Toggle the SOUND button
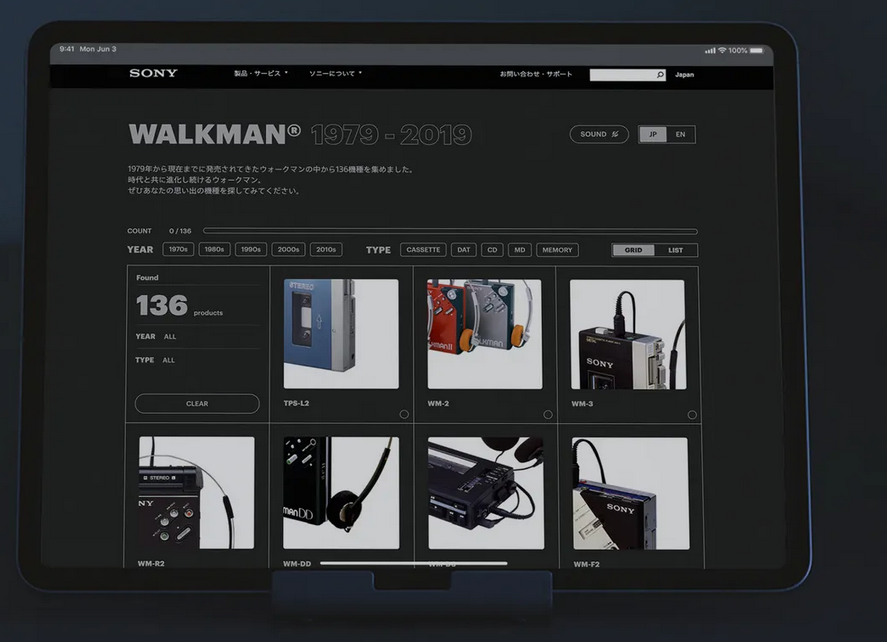Viewport: 887px width, 642px height. pos(599,134)
